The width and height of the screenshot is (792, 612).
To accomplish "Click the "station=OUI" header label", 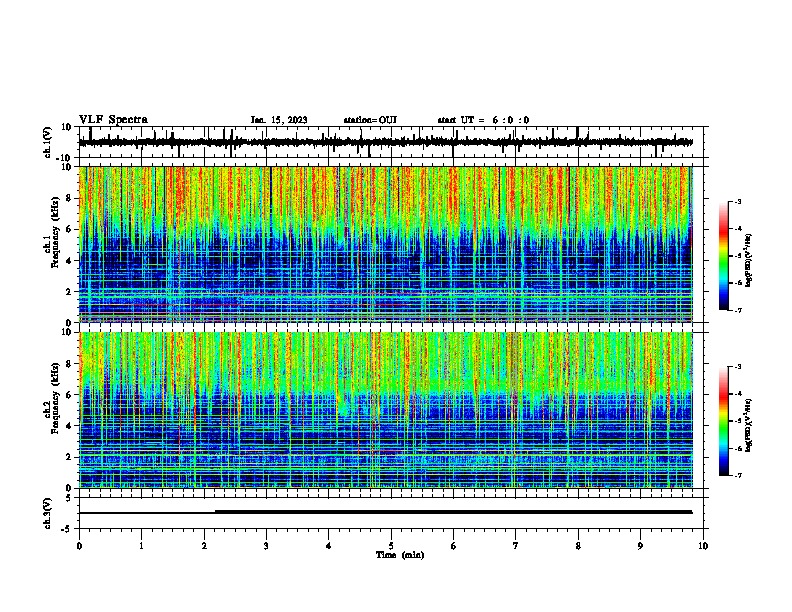I will (x=370, y=120).
